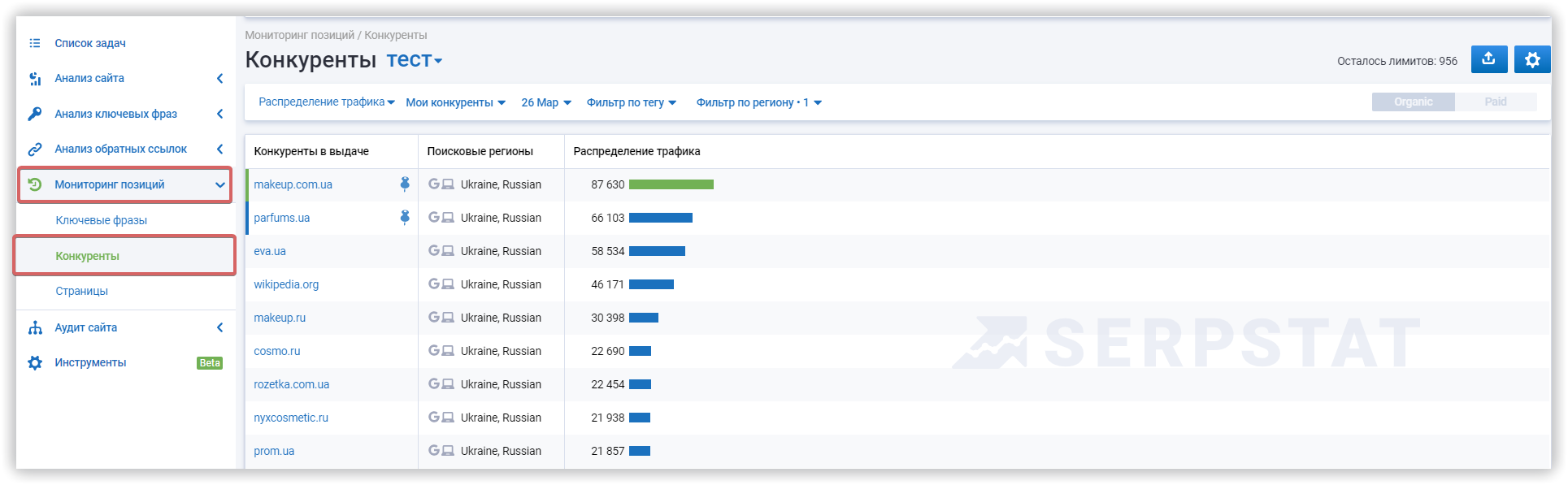1568x485 pixels.
Task: Open the Фильтр по тегу dropdown
Action: (x=632, y=102)
